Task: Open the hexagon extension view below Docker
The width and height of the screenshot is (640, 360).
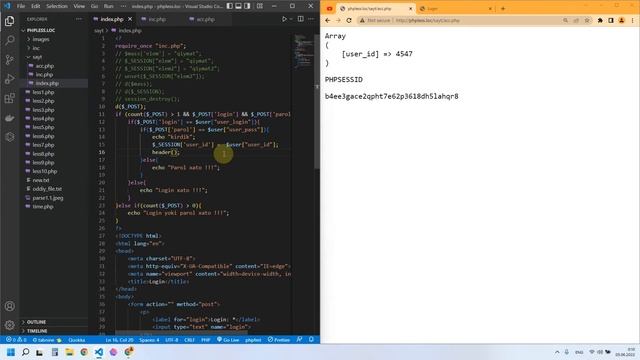Action: pyautogui.click(x=9, y=137)
